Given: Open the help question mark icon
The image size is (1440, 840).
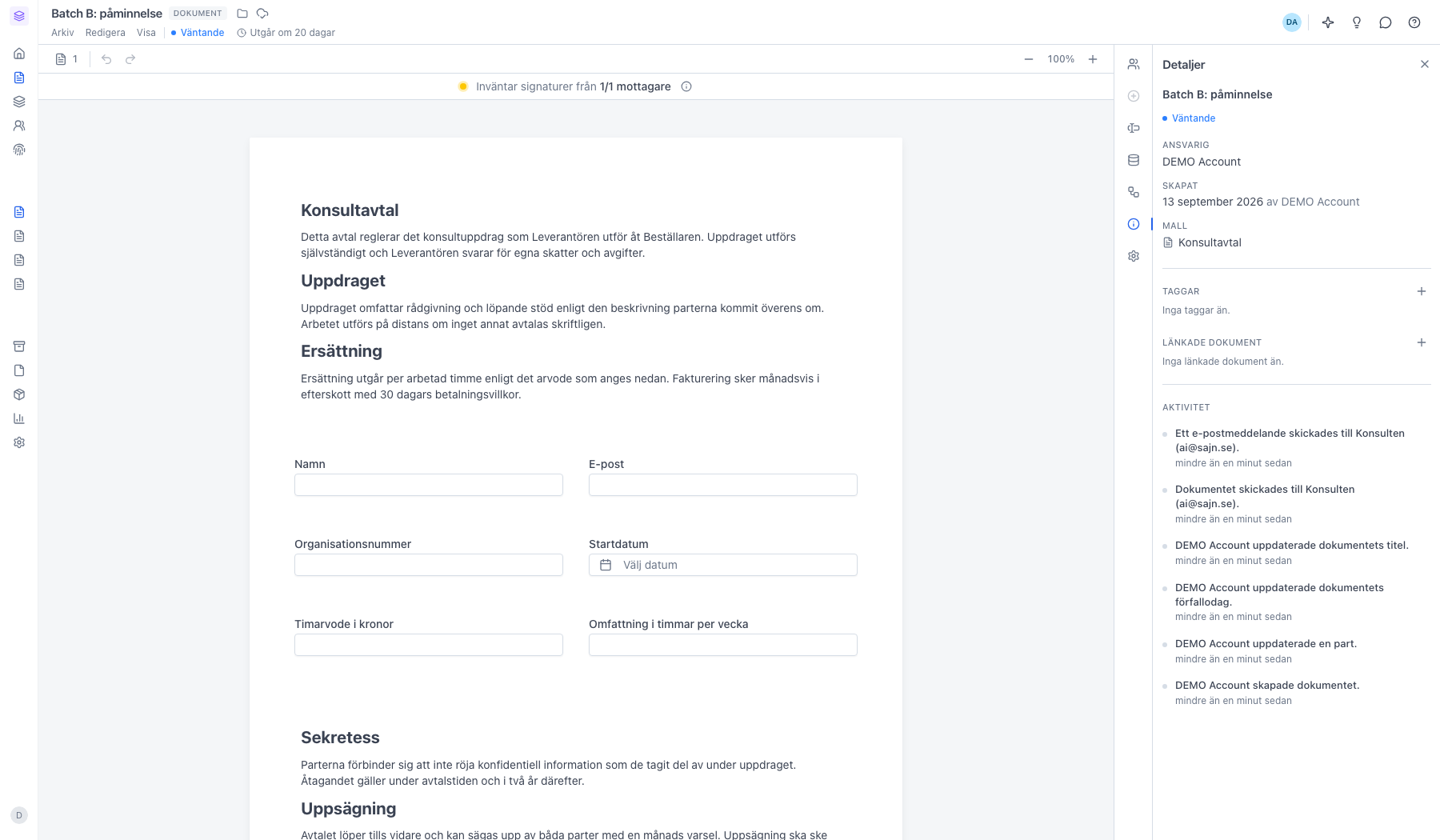Looking at the screenshot, I should [1414, 22].
